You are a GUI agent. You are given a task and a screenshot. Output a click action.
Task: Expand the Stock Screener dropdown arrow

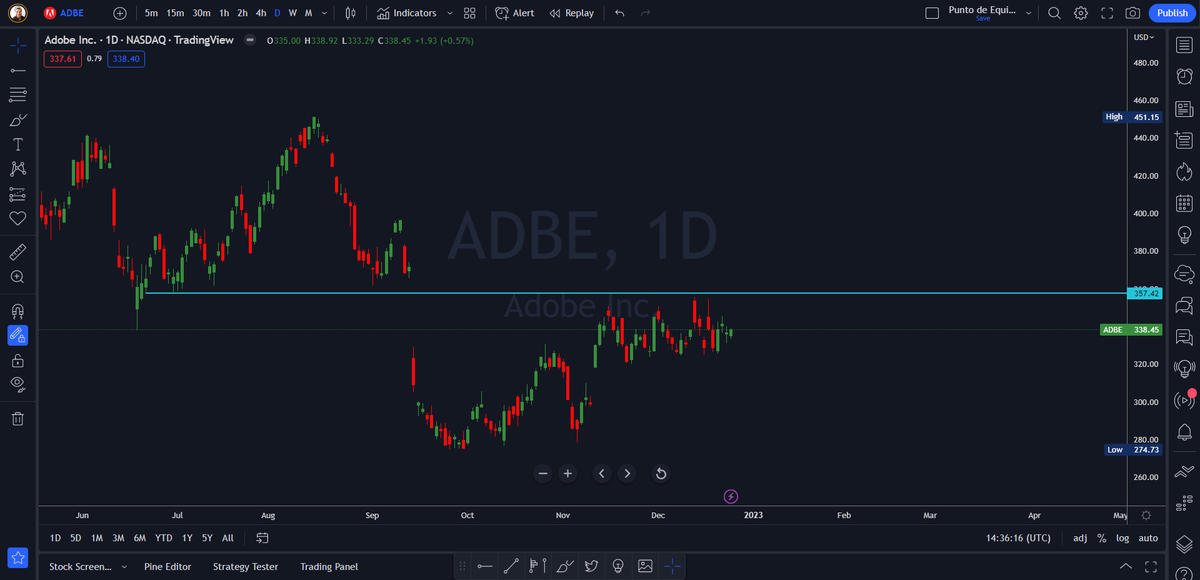point(124,567)
